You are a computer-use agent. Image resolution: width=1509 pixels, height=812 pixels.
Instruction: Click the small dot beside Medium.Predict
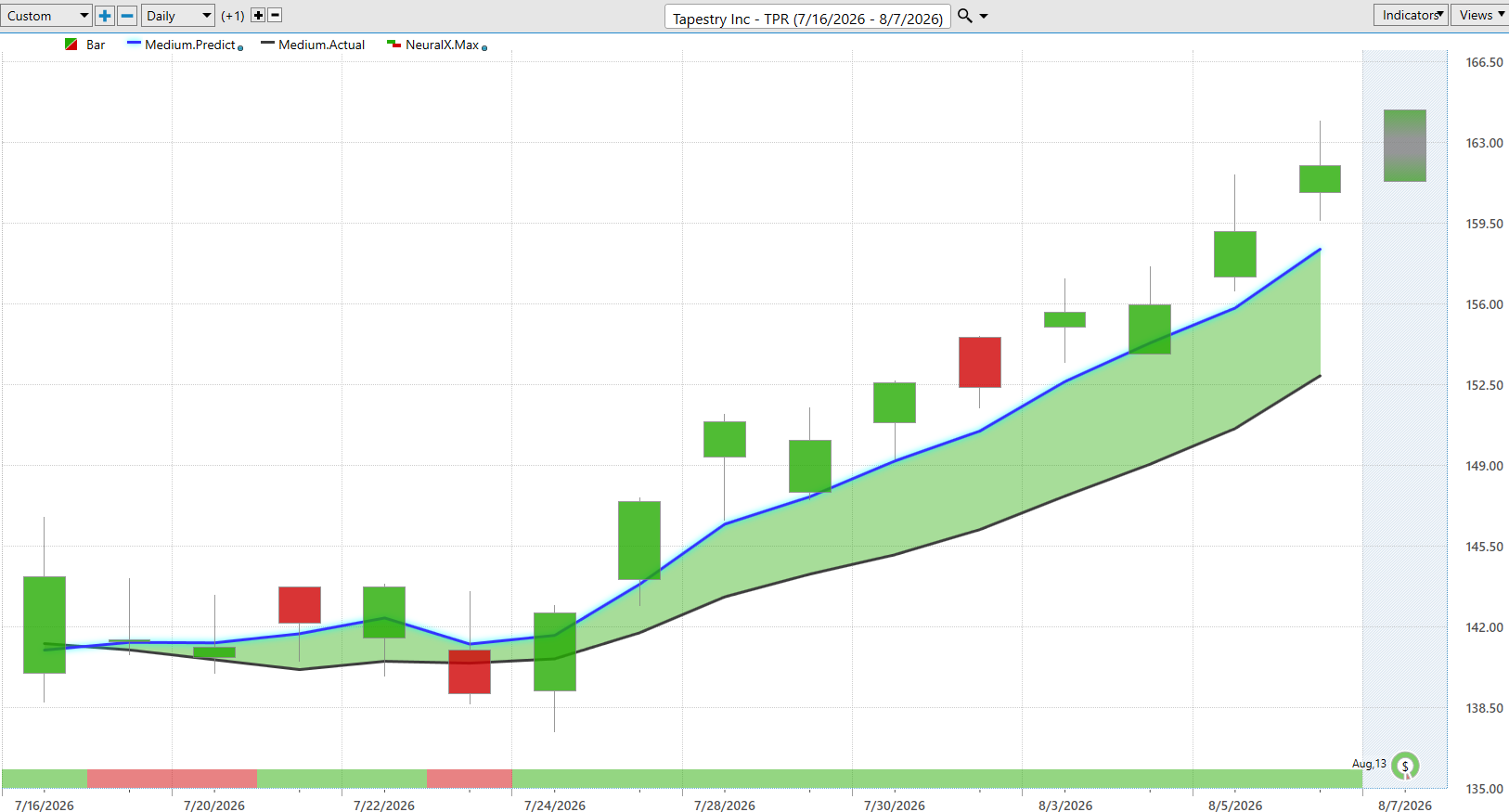point(240,47)
